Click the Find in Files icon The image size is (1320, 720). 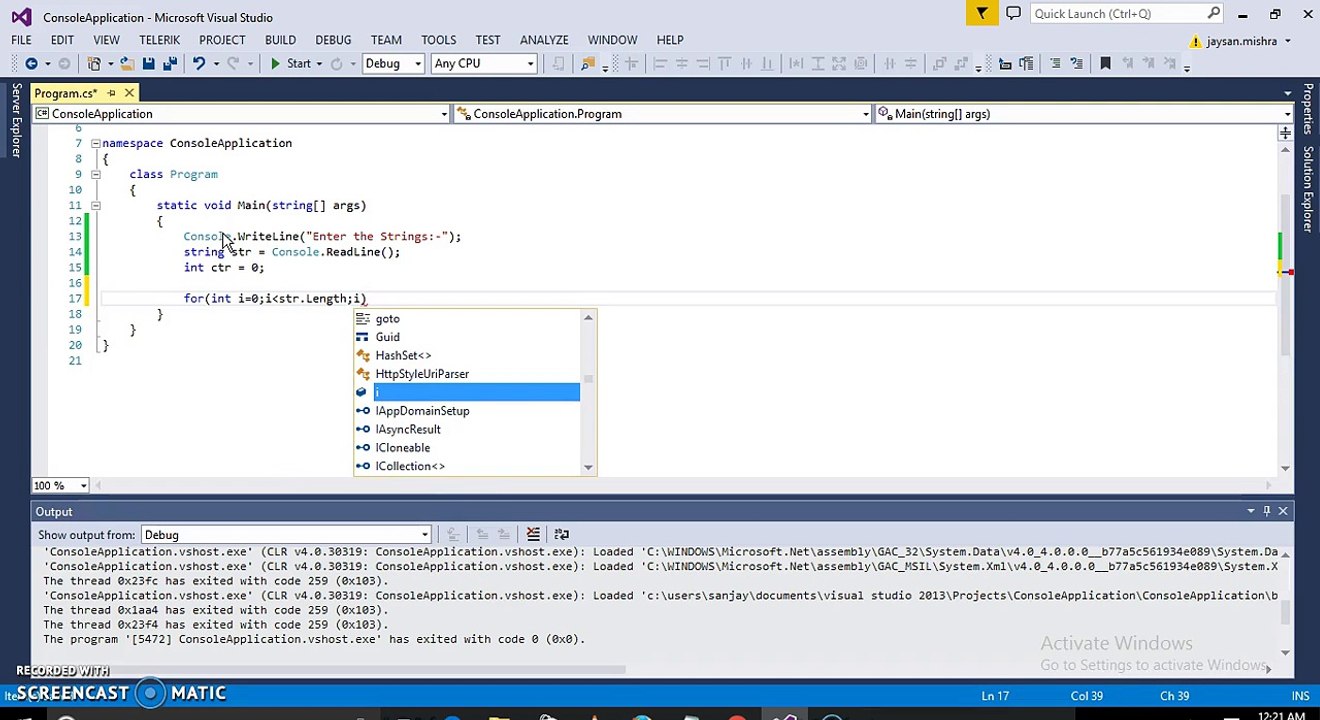tap(588, 64)
